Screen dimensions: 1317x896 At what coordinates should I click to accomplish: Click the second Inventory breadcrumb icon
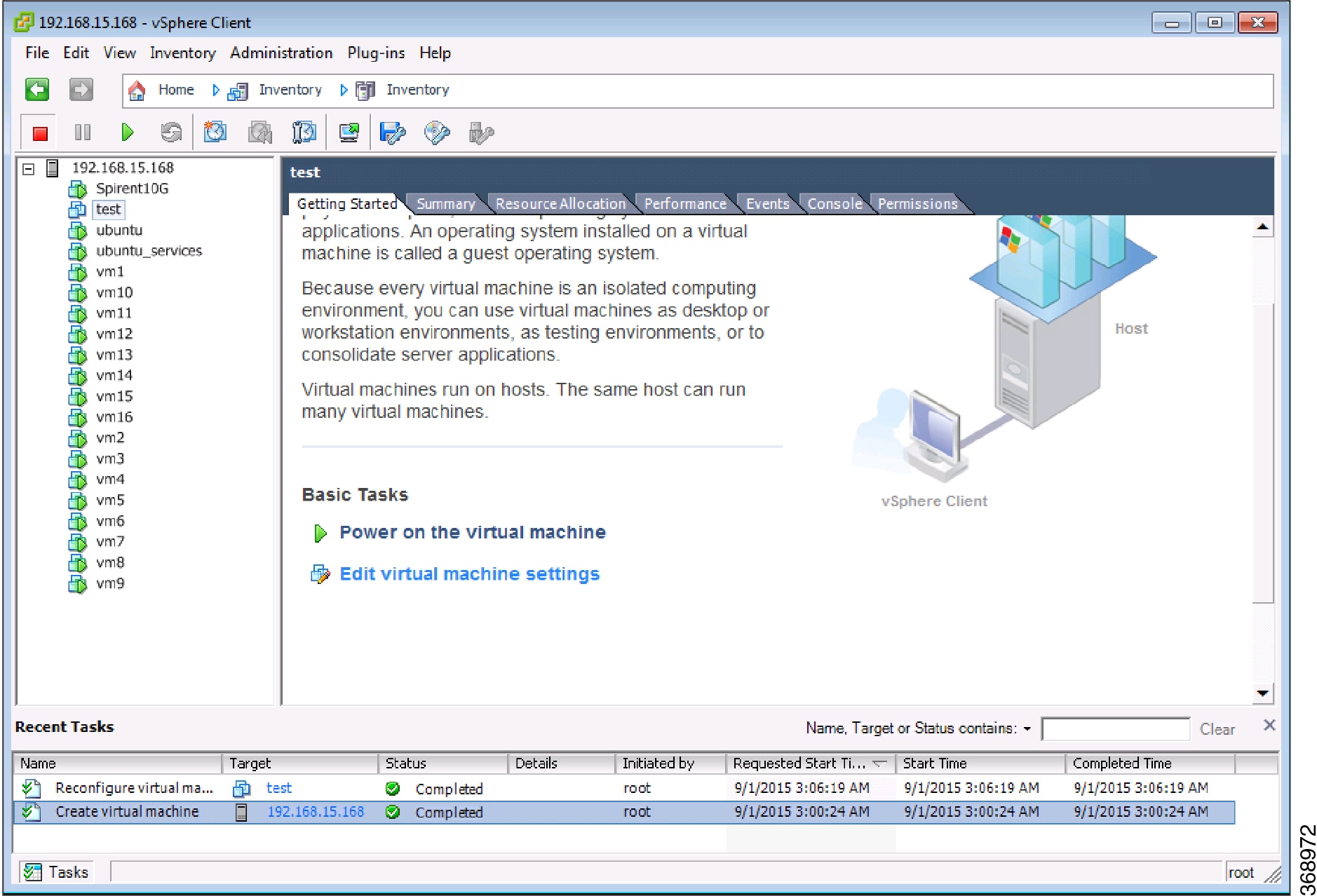point(365,90)
